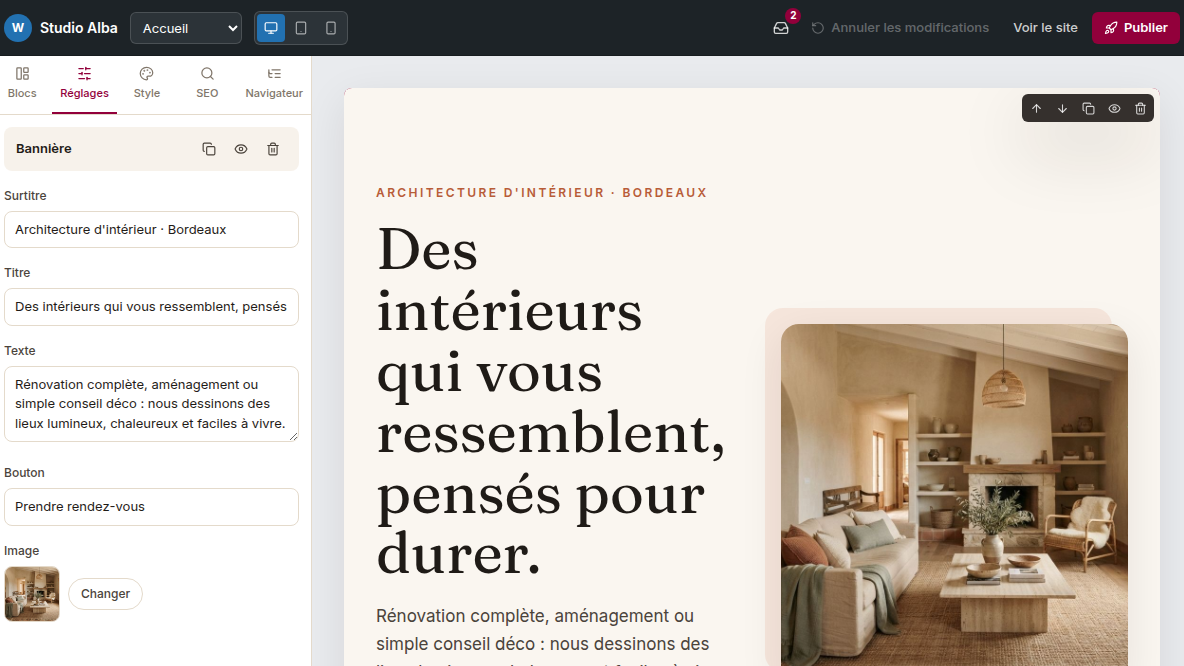Delete the Bannière block from sidebar

point(273,149)
